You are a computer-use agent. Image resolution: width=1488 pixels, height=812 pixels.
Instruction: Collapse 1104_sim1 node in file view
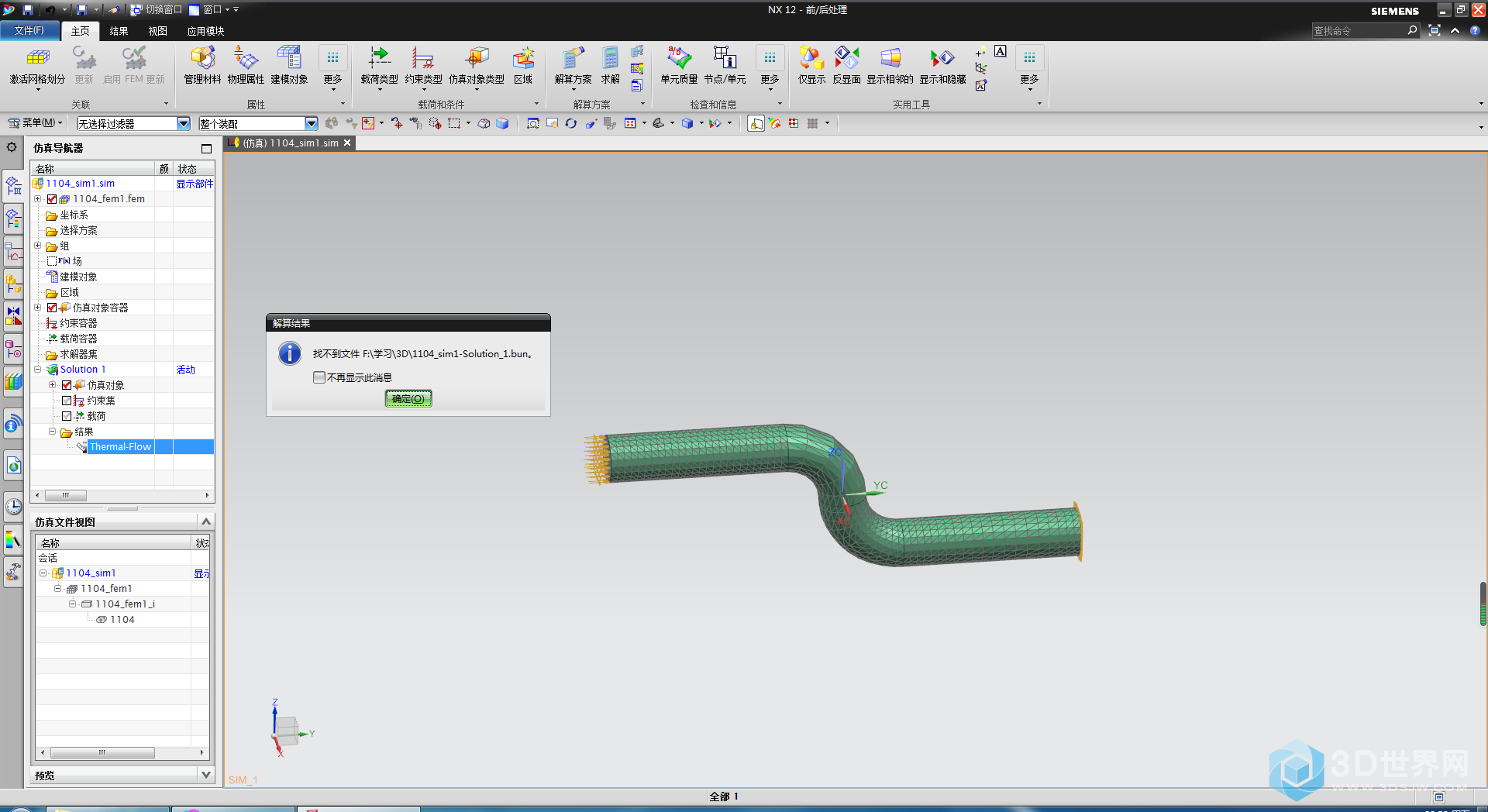tap(43, 573)
